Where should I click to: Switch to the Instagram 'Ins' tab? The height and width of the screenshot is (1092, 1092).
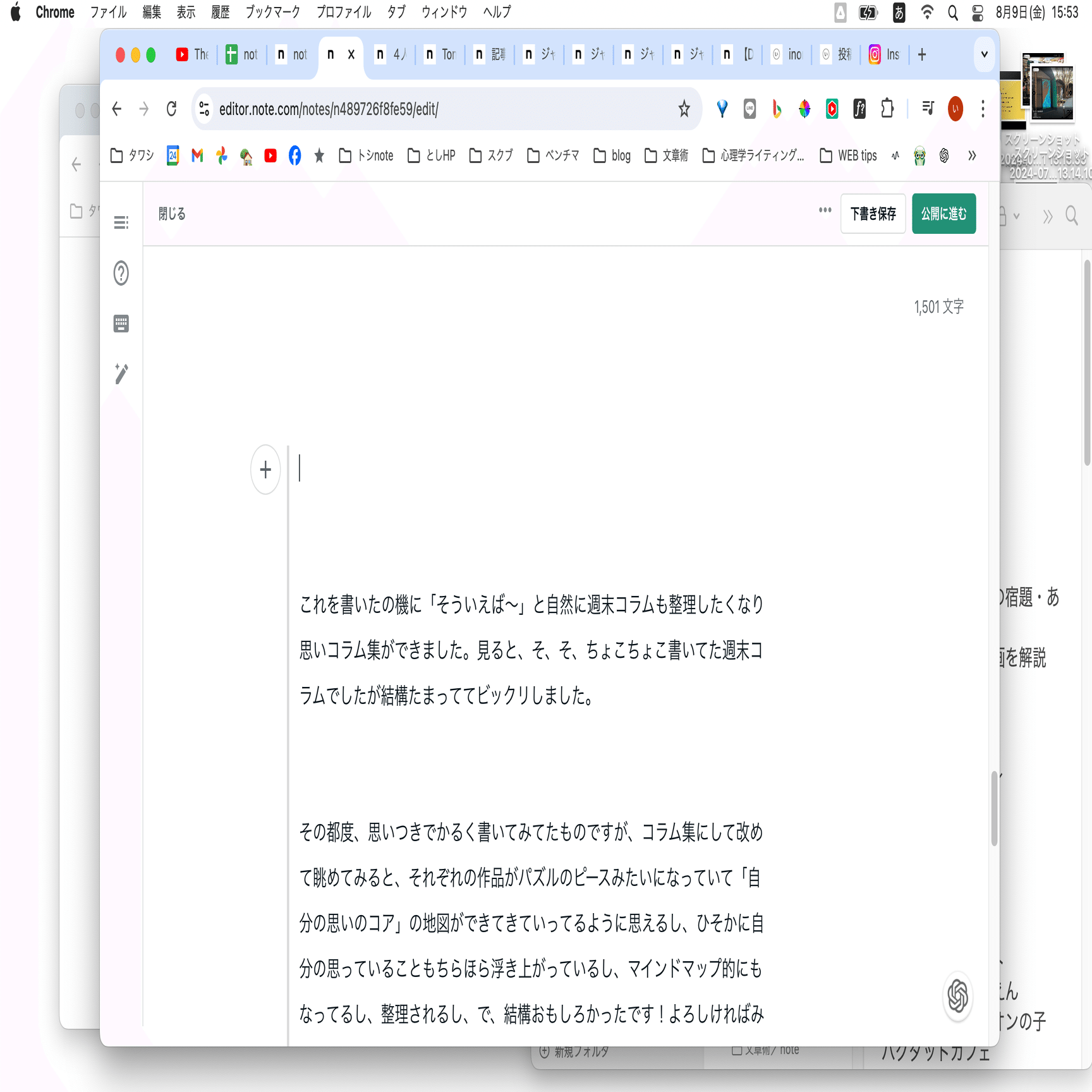[x=884, y=54]
